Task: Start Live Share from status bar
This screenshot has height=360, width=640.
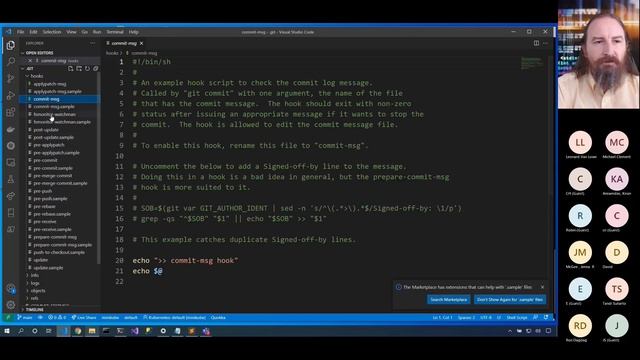Action: click(x=84, y=318)
